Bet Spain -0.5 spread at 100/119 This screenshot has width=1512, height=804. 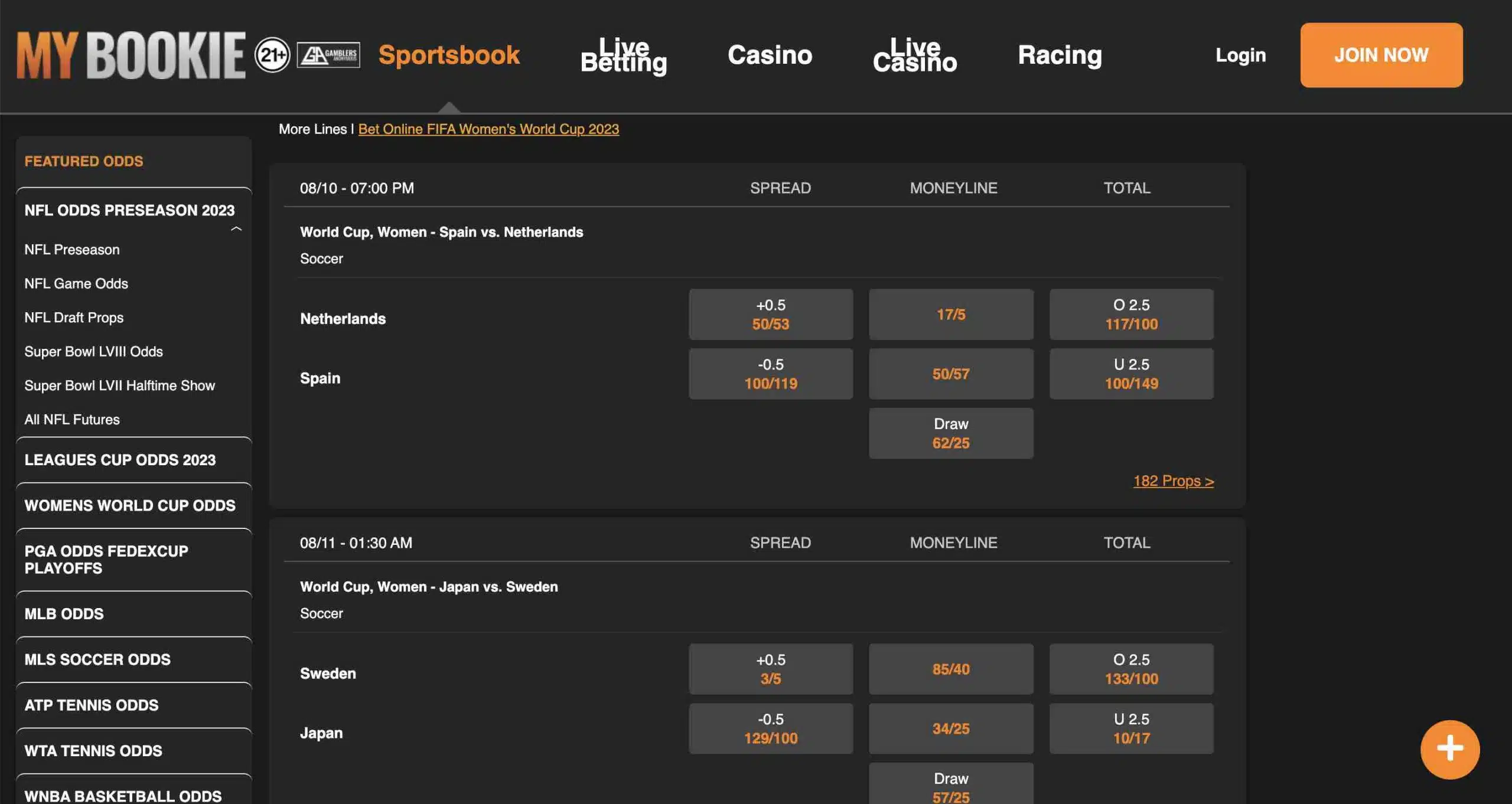770,374
